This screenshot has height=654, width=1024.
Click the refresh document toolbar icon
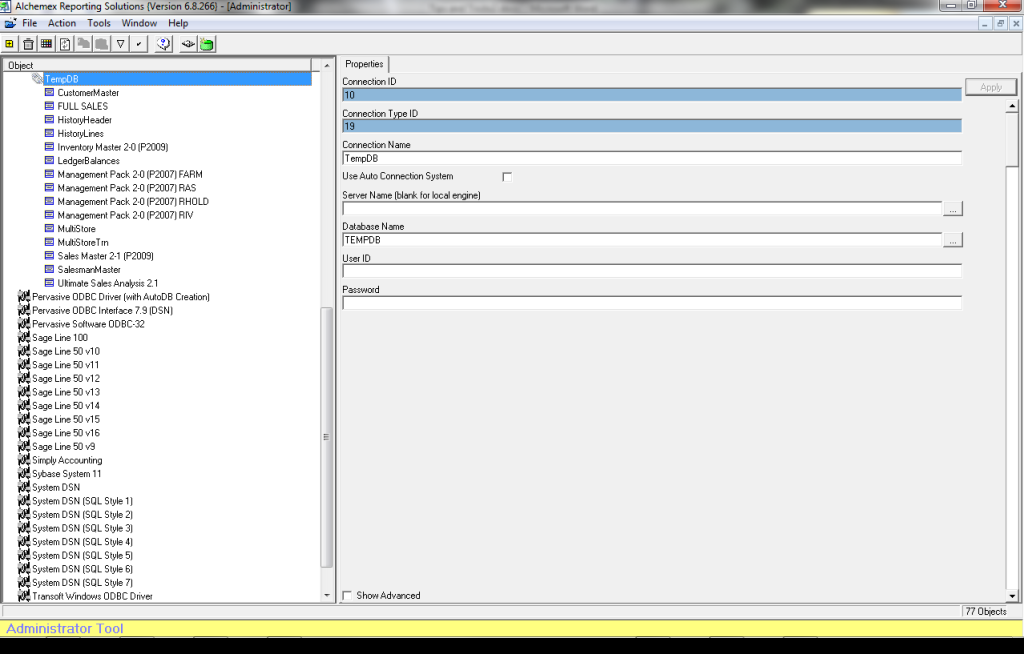tap(63, 43)
